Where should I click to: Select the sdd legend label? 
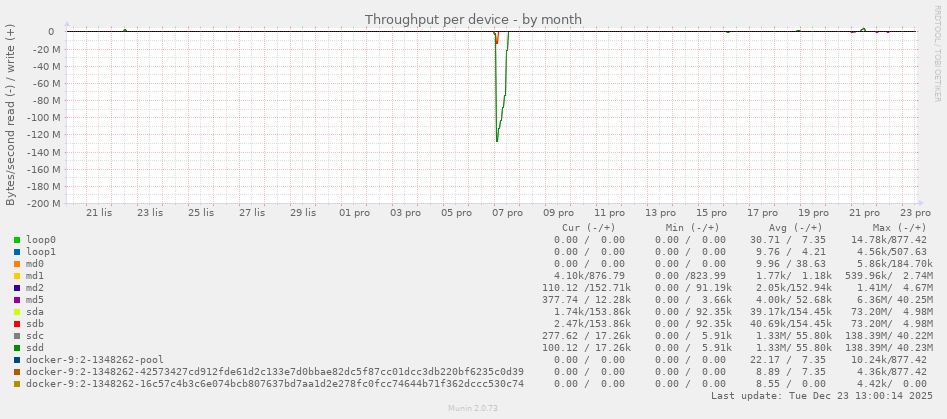pyautogui.click(x=35, y=348)
